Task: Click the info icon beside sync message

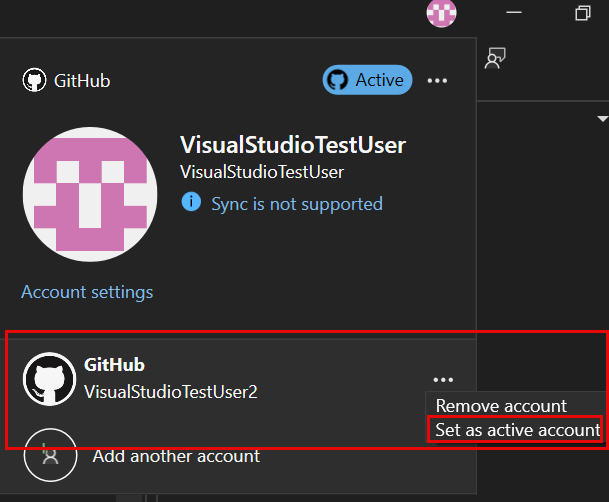Action: click(190, 203)
